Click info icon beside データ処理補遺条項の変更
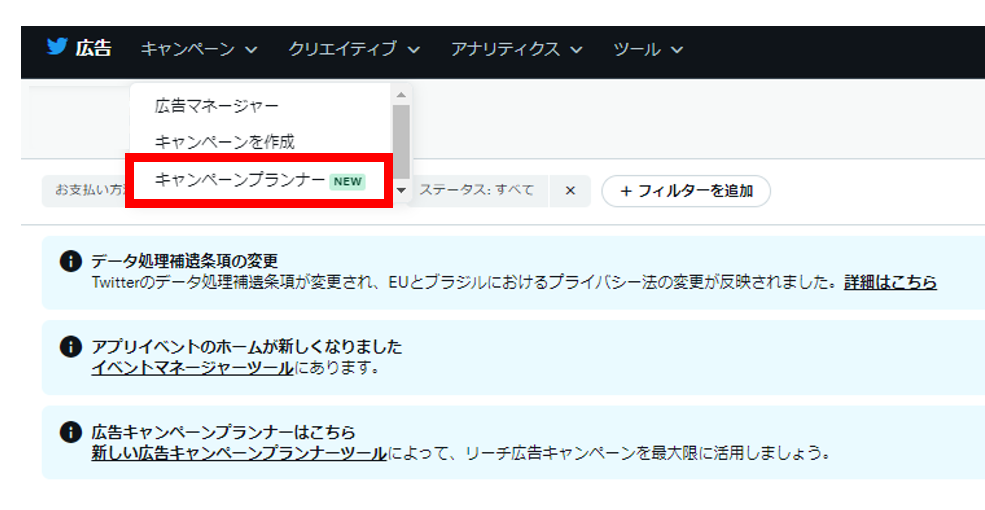The width and height of the screenshot is (985, 510). pyautogui.click(x=71, y=262)
